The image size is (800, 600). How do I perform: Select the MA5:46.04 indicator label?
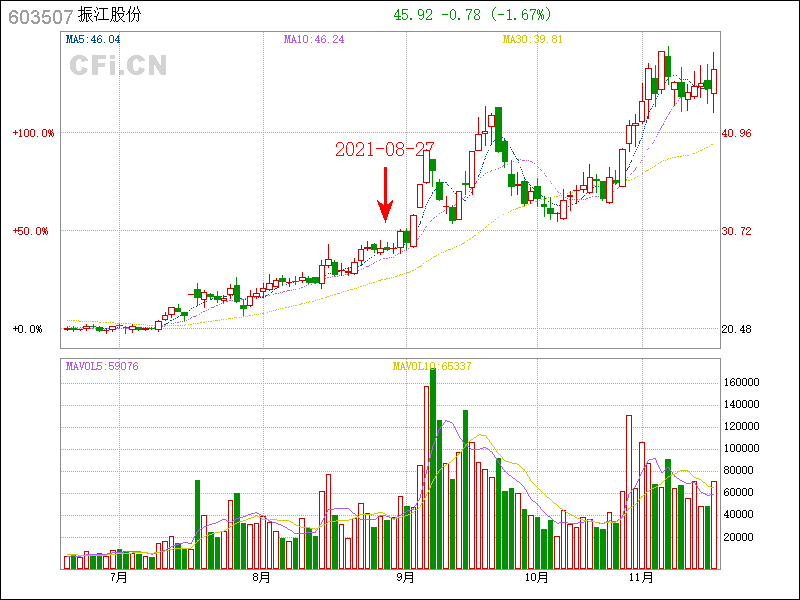pos(93,40)
